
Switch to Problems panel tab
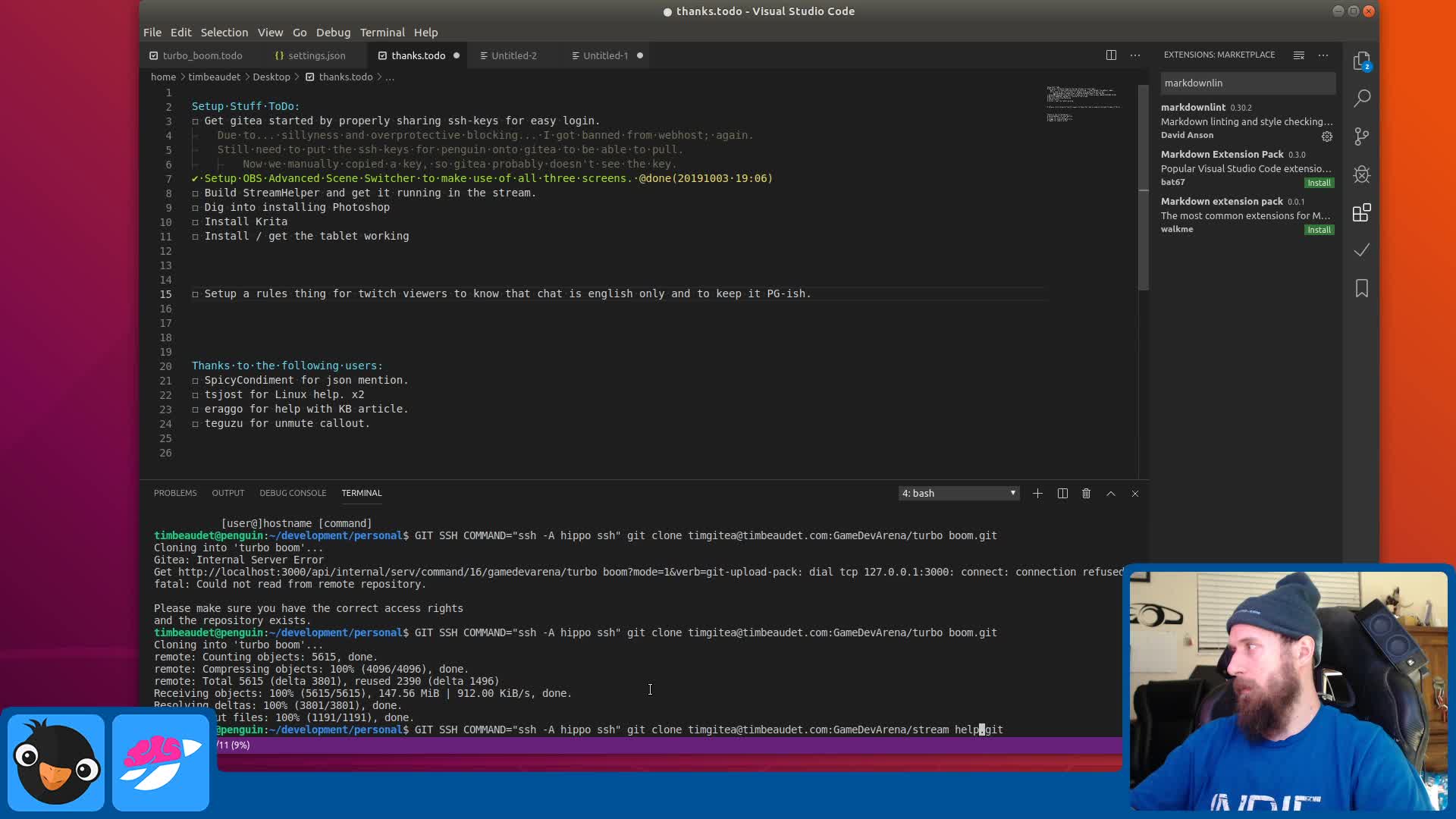point(175,493)
